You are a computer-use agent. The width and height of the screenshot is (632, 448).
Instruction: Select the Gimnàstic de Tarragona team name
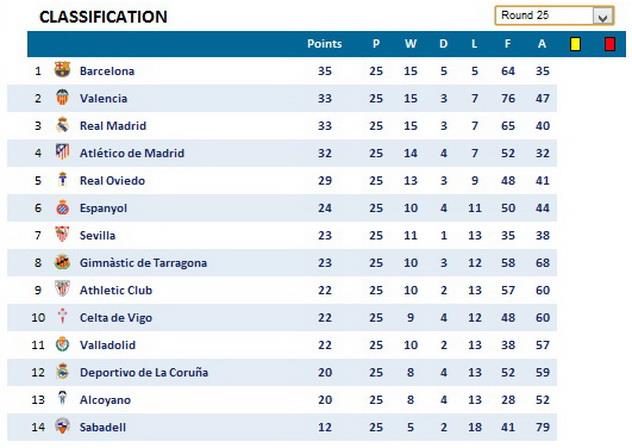pyautogui.click(x=143, y=263)
